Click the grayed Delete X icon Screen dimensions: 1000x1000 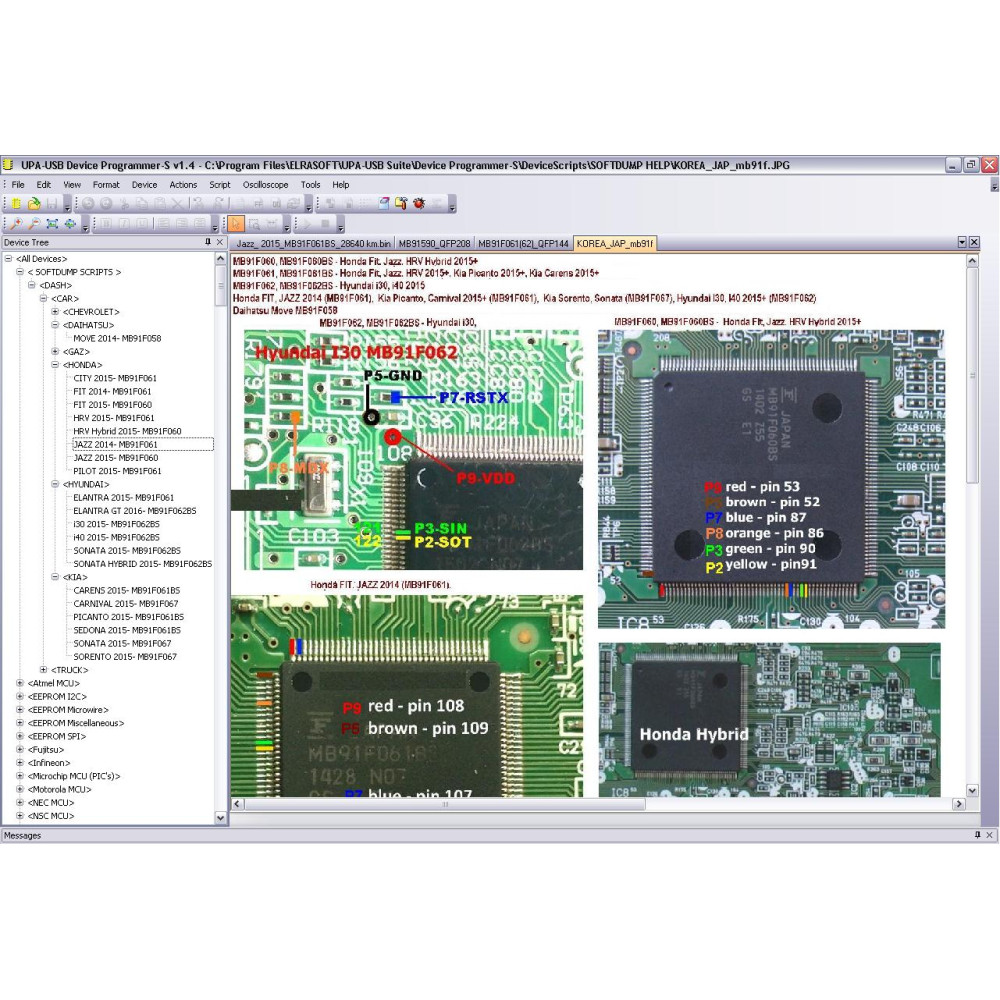[x=177, y=203]
